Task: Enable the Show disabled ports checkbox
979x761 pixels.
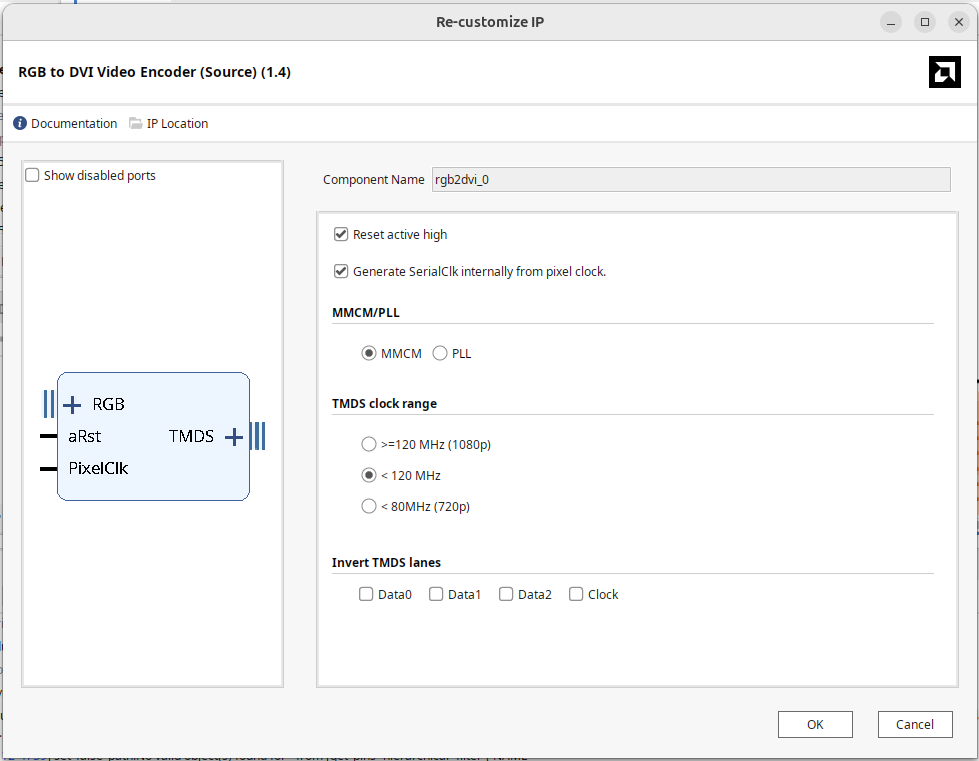Action: 33,176
